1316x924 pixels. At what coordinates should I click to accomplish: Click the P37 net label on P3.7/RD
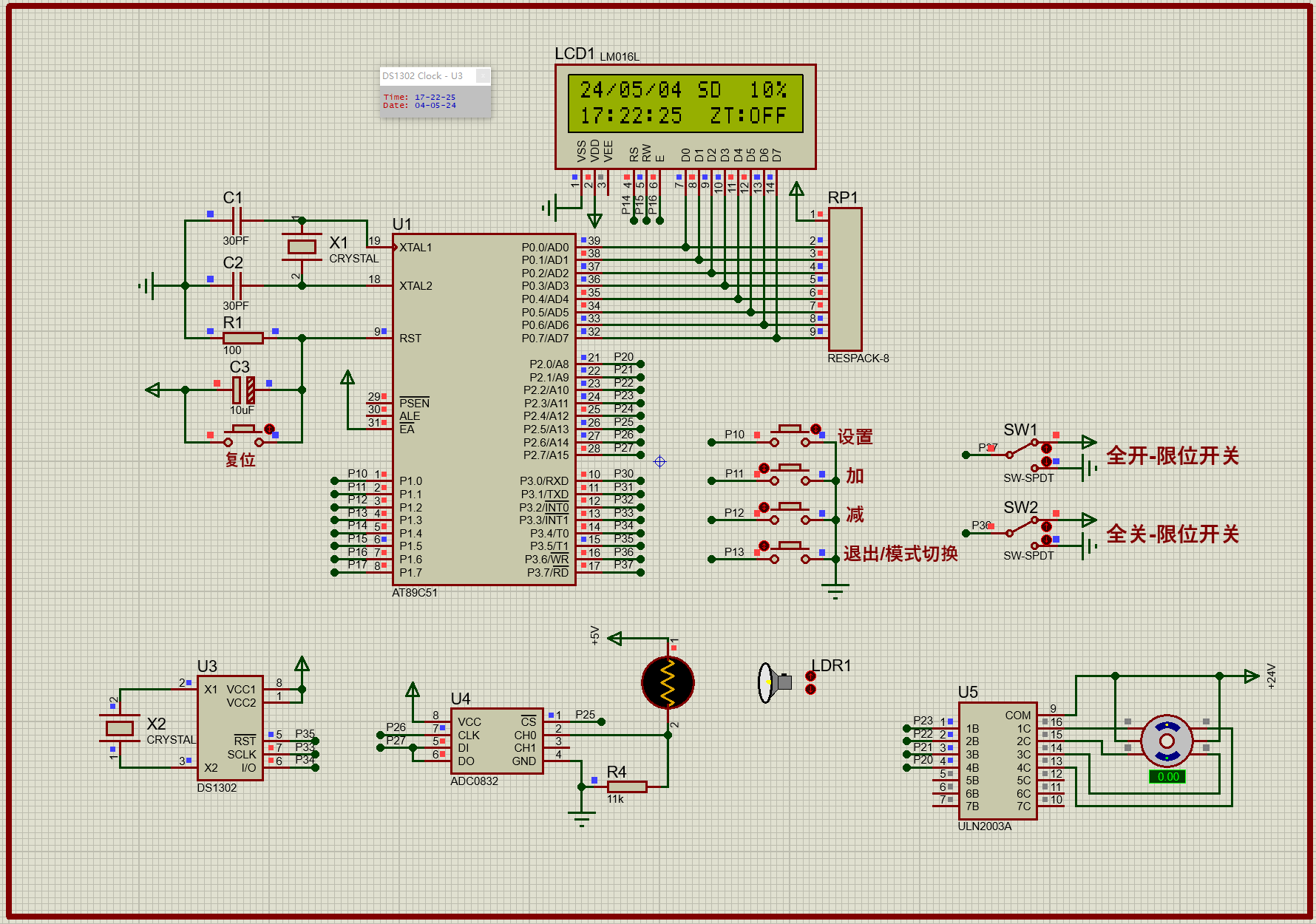tap(624, 565)
